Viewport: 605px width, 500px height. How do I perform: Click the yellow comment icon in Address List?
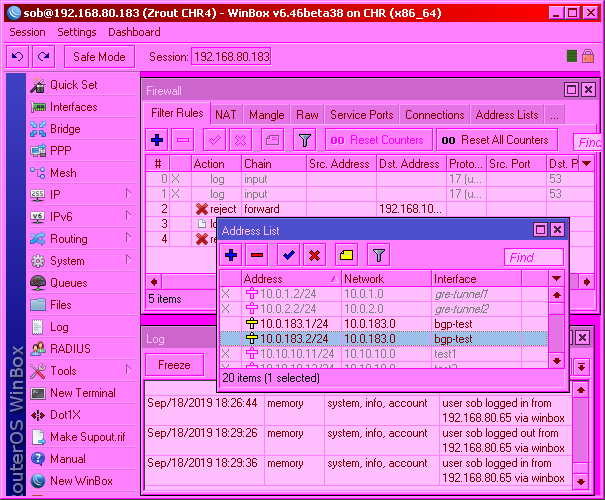346,255
